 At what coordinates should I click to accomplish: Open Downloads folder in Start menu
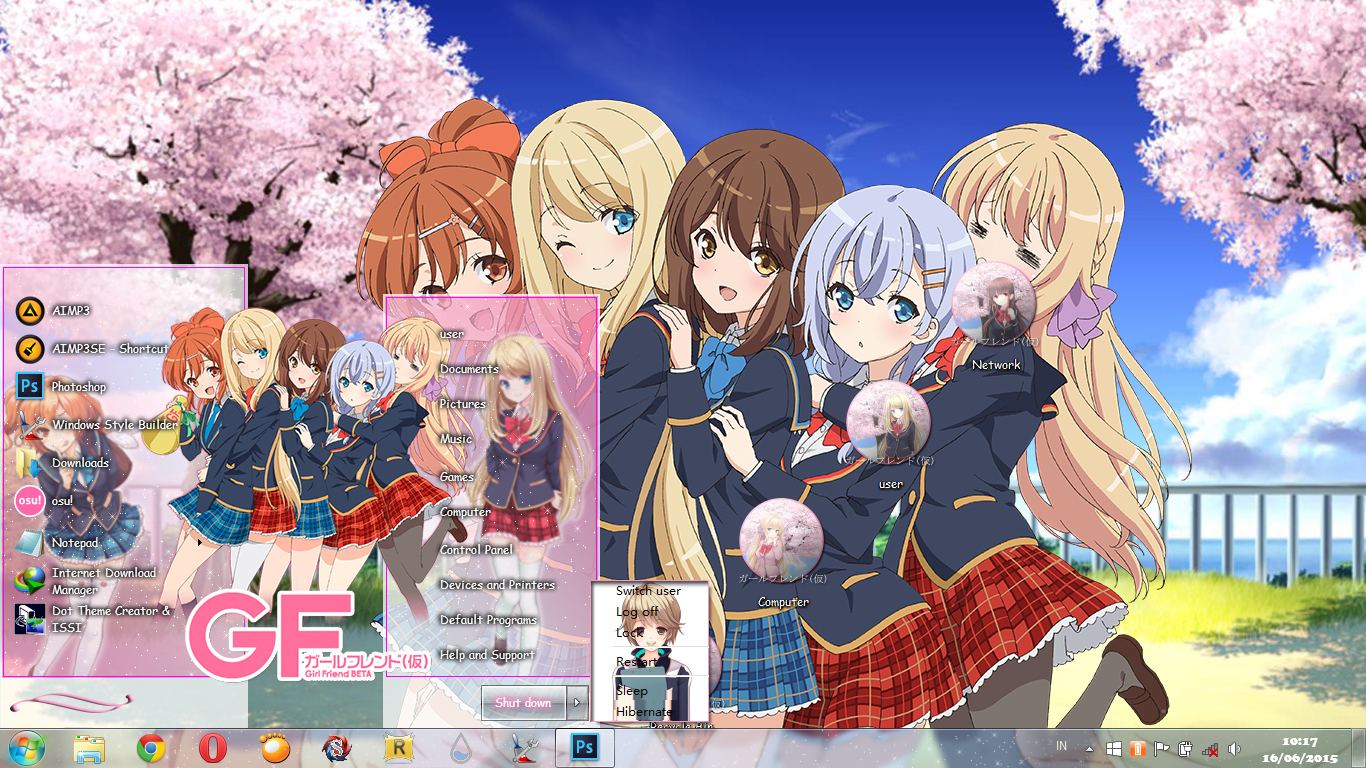click(x=63, y=463)
